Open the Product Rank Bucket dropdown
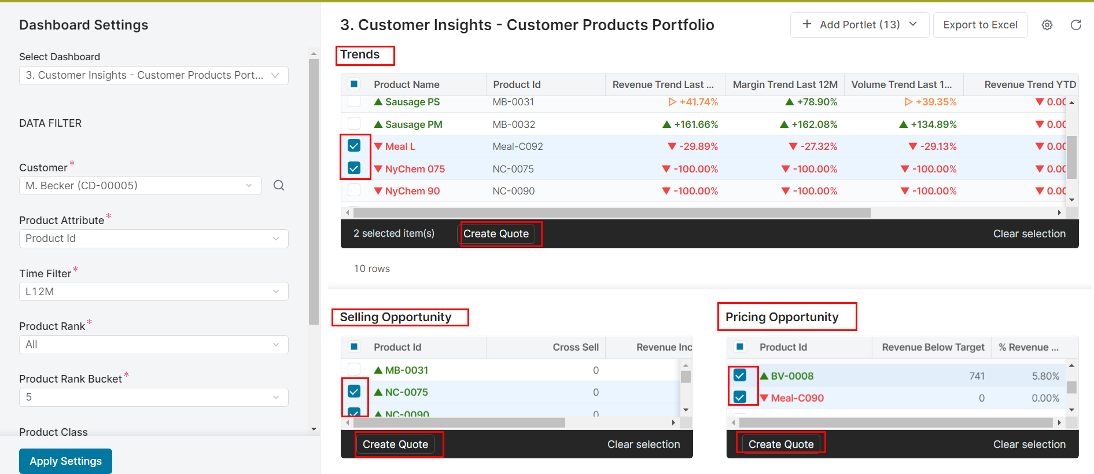 click(153, 397)
